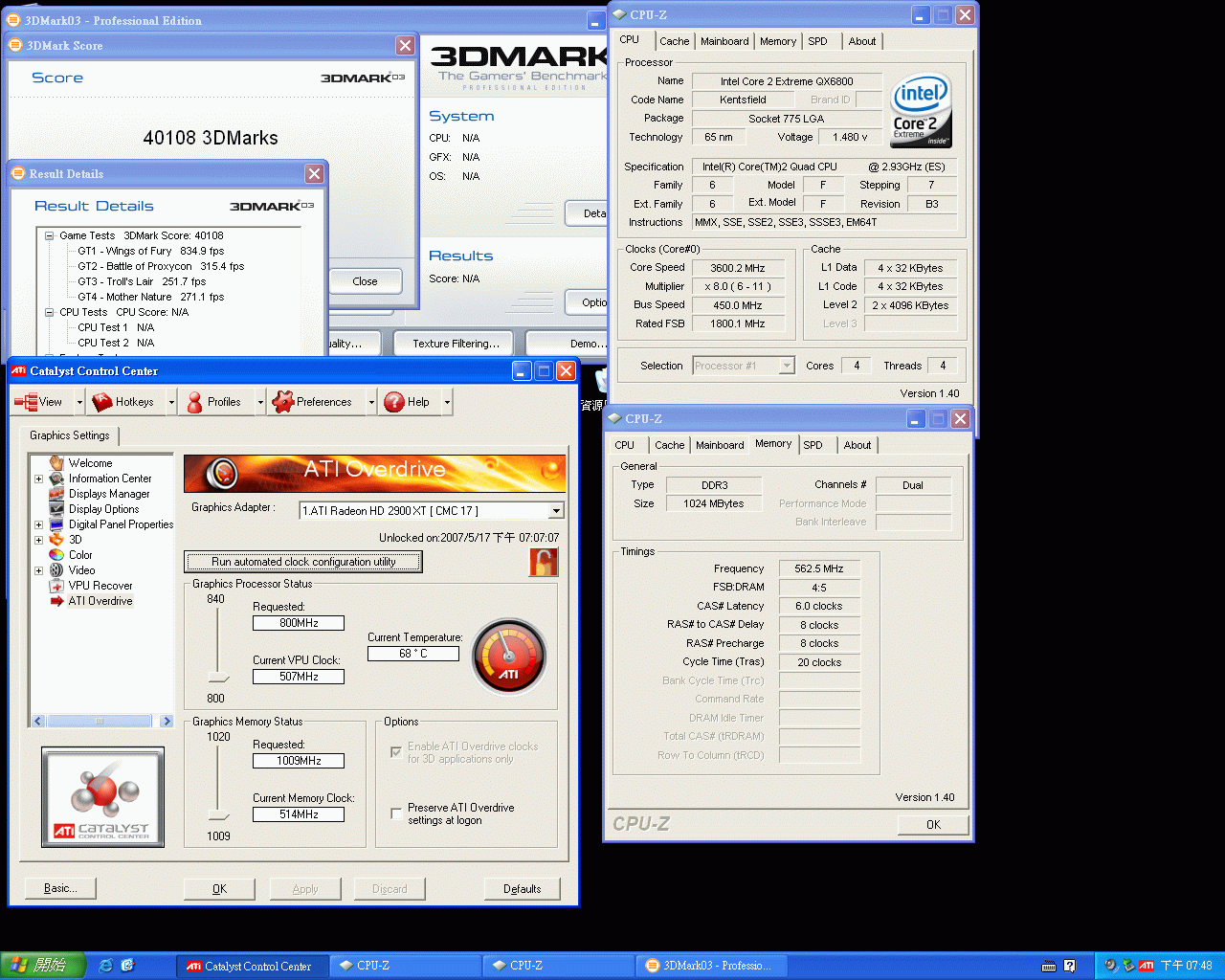
Task: Select the 3D tree icon
Action: [56, 540]
